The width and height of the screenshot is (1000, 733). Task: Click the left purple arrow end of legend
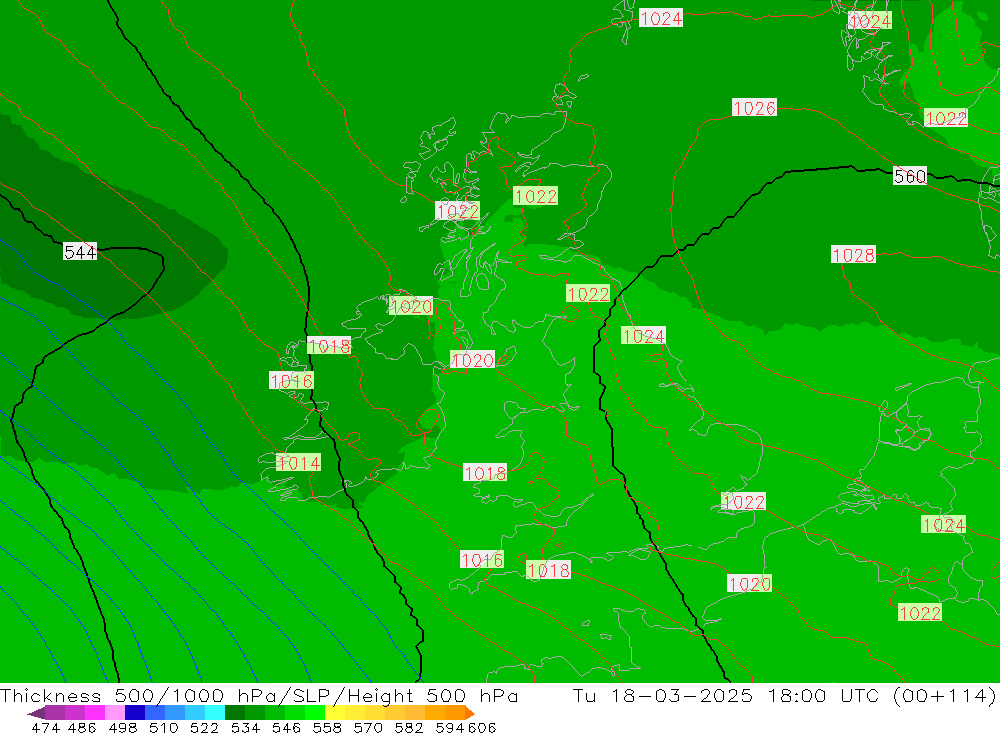36,713
